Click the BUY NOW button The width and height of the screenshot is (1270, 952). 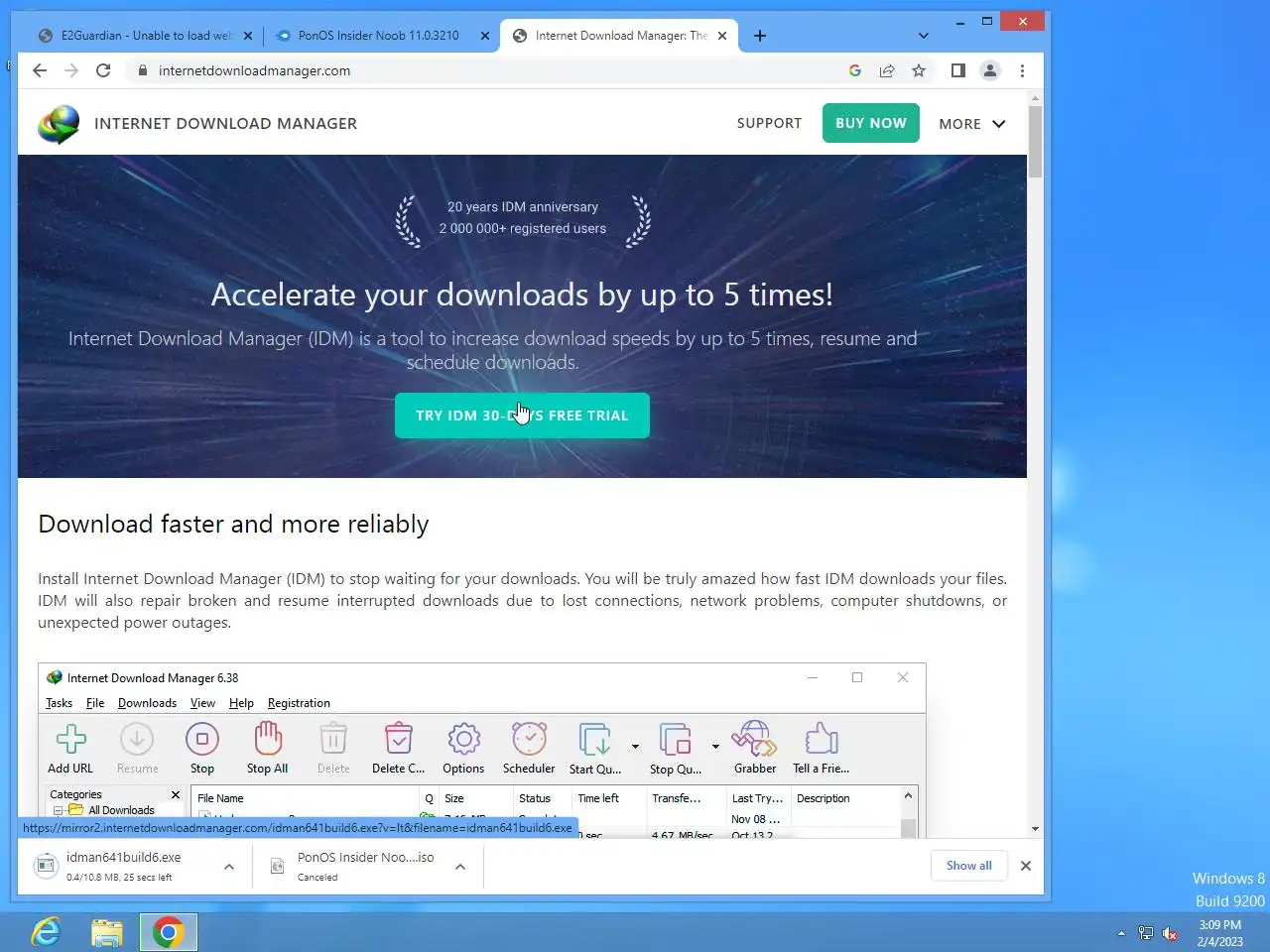pyautogui.click(x=871, y=123)
